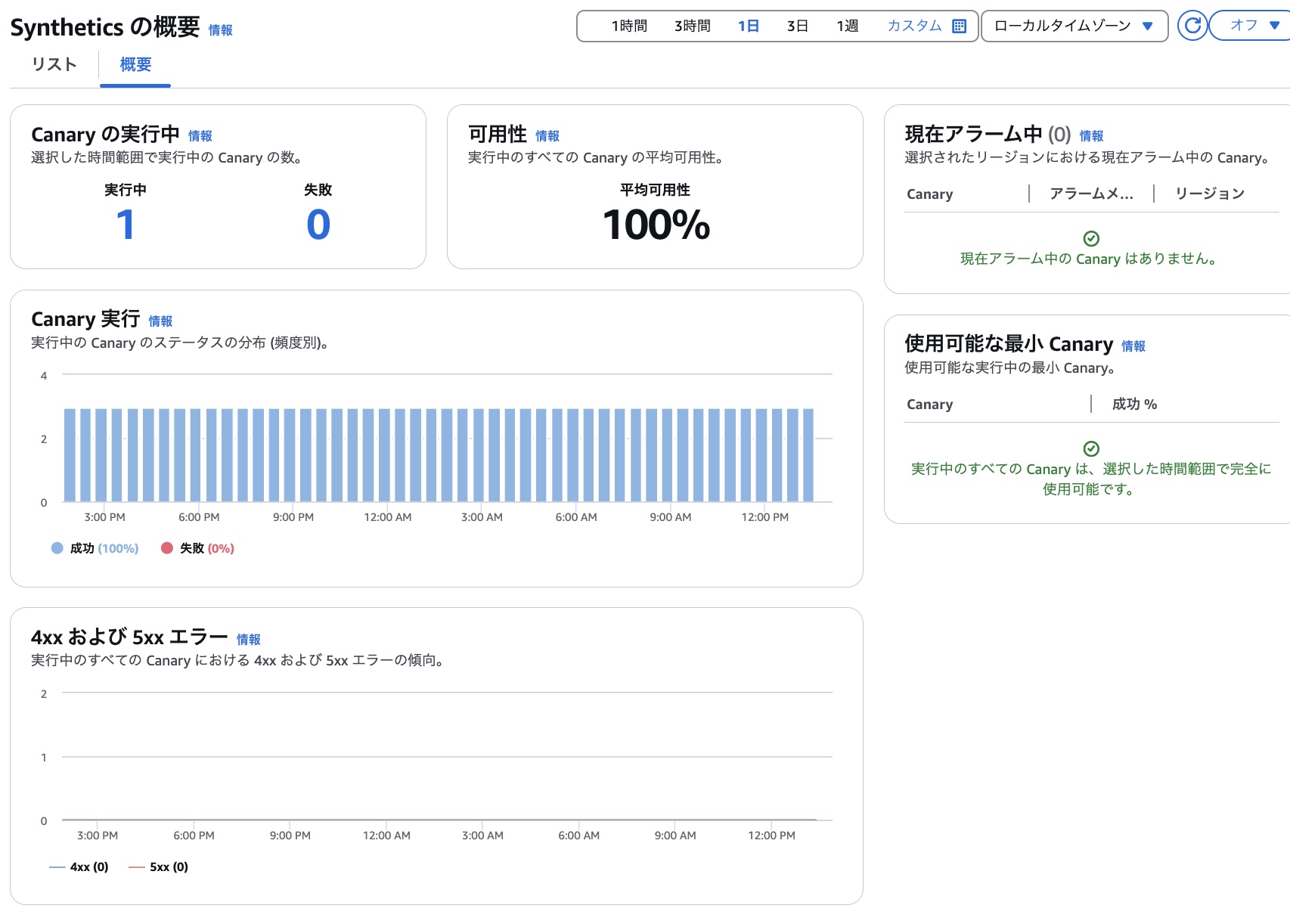Switch to the 概要 tab
The image size is (1290, 924).
coord(135,64)
